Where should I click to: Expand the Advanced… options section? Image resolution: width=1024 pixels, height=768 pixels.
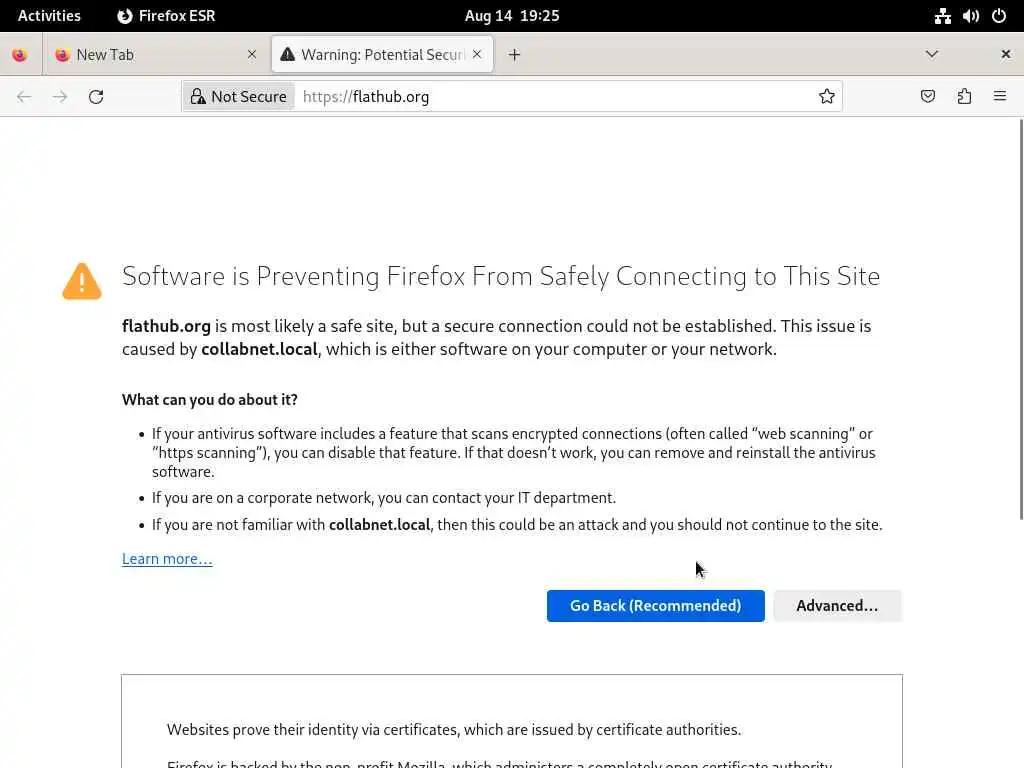pyautogui.click(x=837, y=606)
